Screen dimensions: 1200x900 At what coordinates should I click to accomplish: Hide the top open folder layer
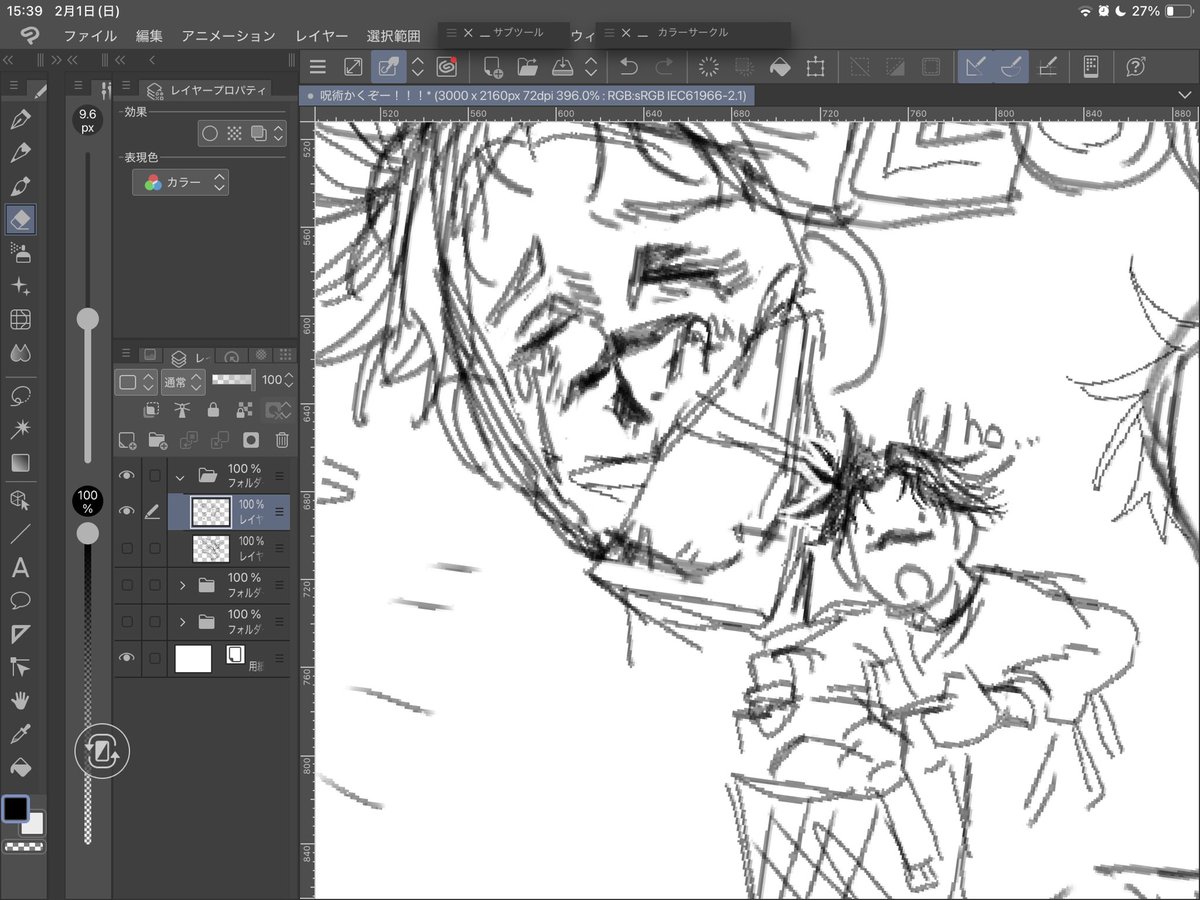pyautogui.click(x=126, y=475)
